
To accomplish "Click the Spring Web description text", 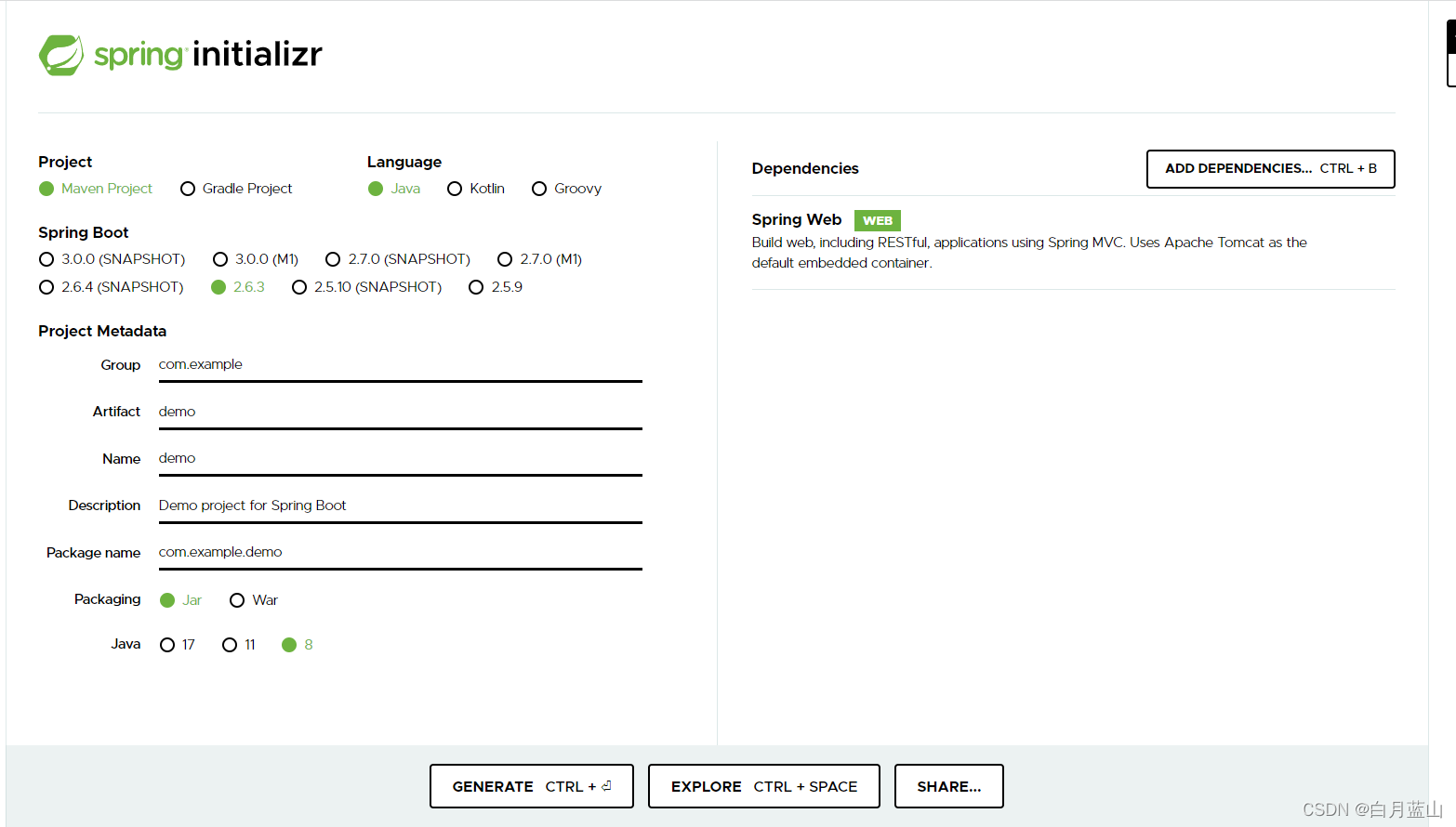I will click(1029, 253).
